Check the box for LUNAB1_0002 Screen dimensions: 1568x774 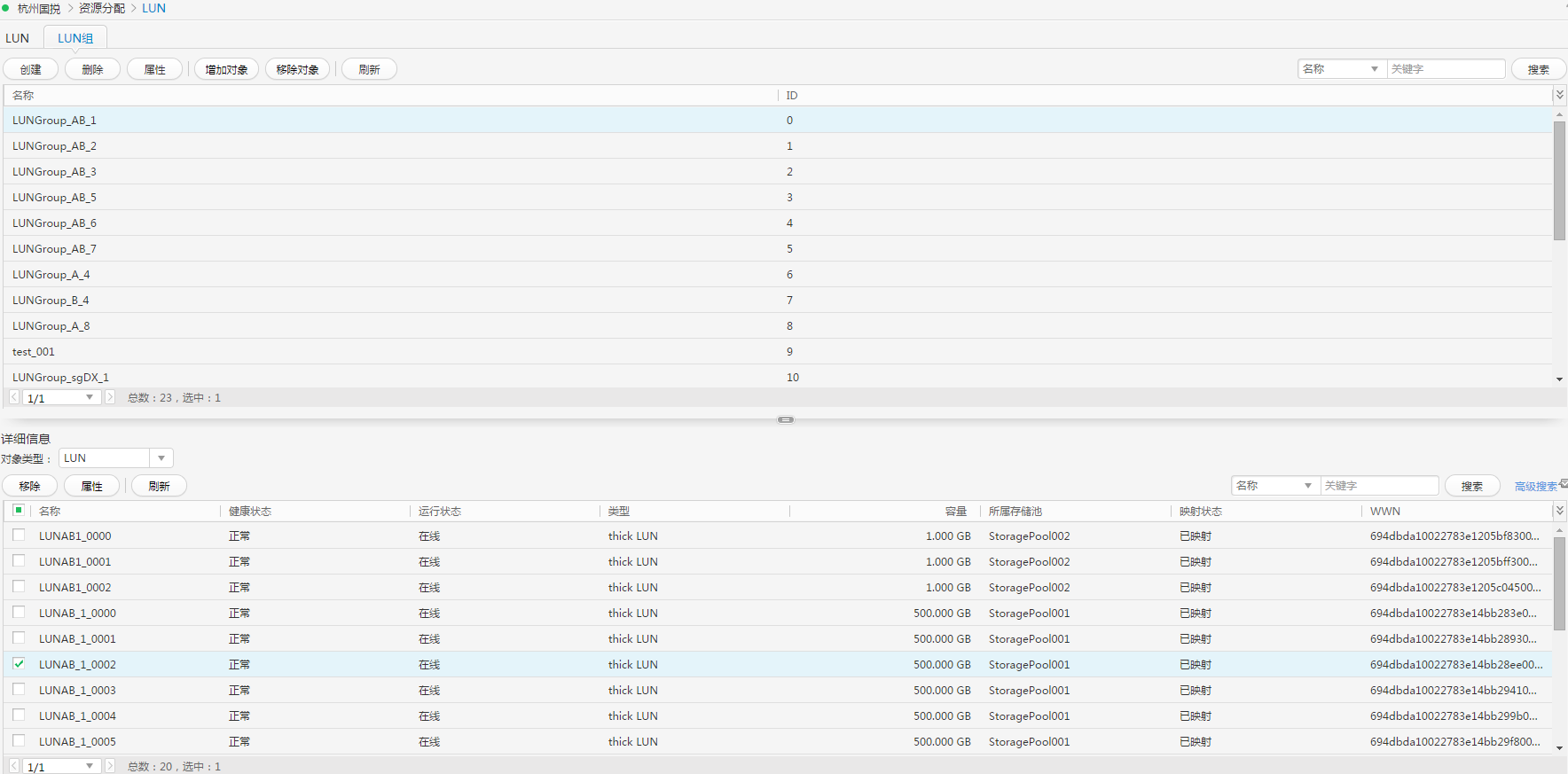click(19, 586)
